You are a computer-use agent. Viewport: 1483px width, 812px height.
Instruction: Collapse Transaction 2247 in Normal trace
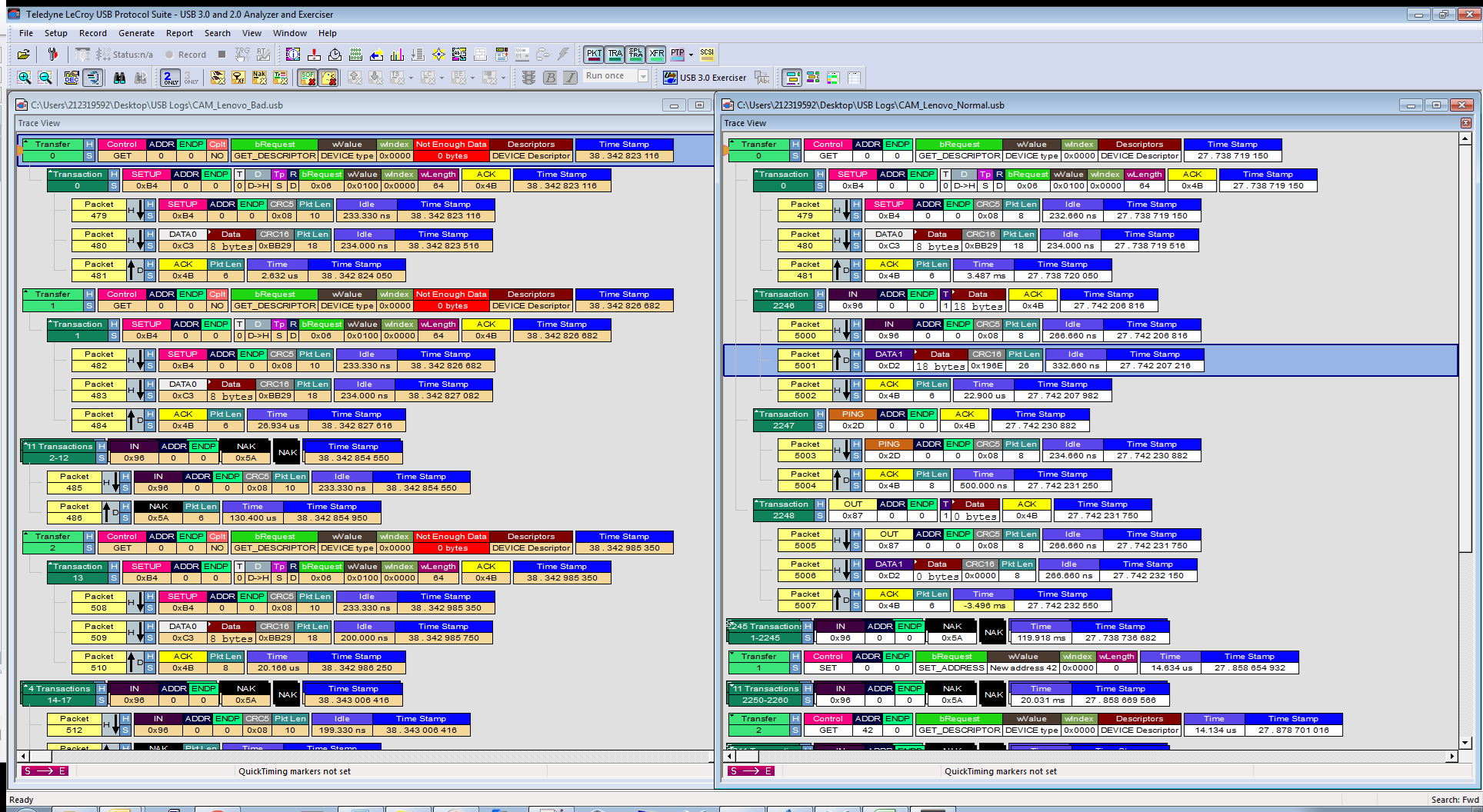tap(757, 413)
